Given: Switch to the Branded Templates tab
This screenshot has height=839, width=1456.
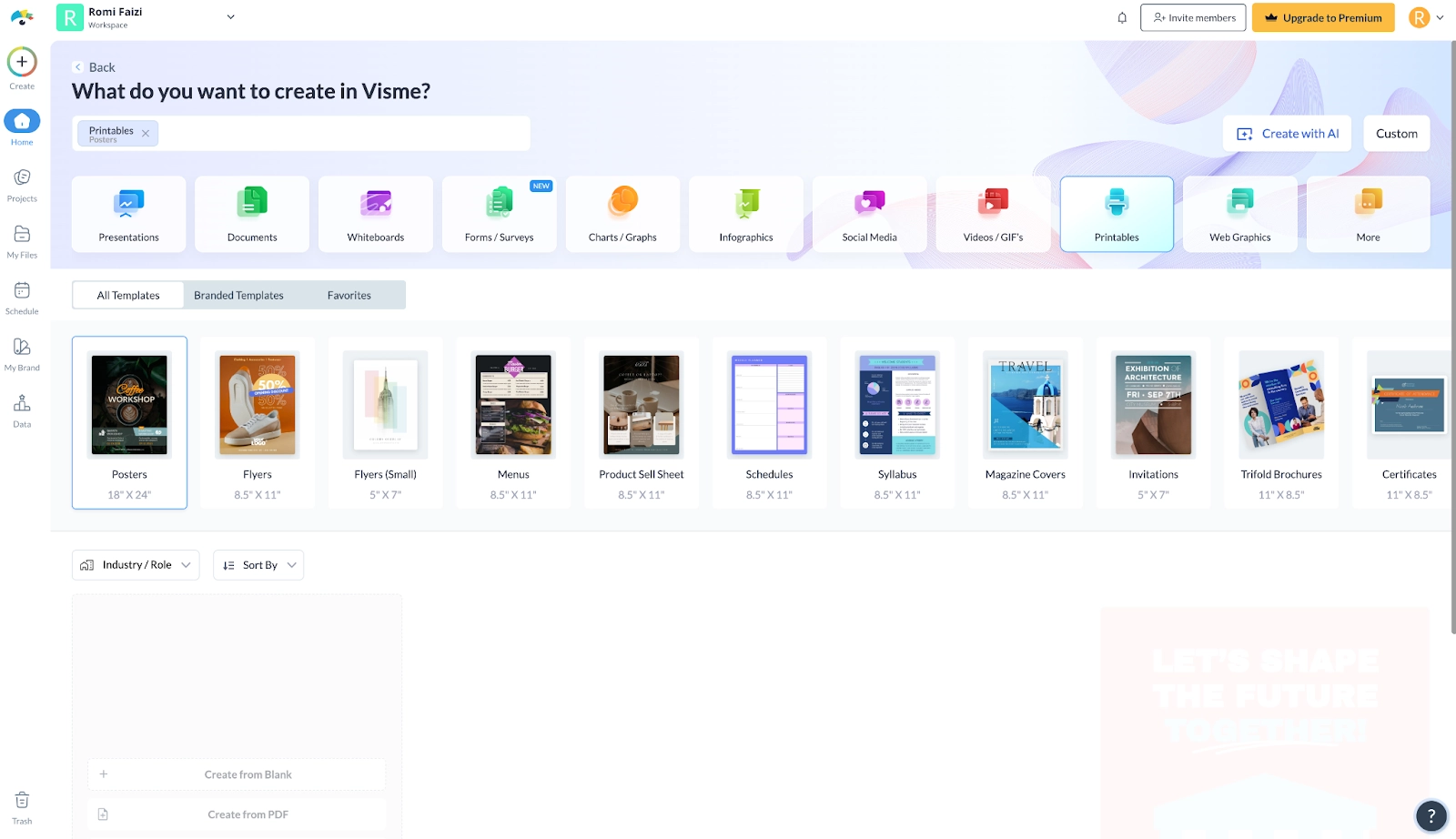Looking at the screenshot, I should click(238, 294).
